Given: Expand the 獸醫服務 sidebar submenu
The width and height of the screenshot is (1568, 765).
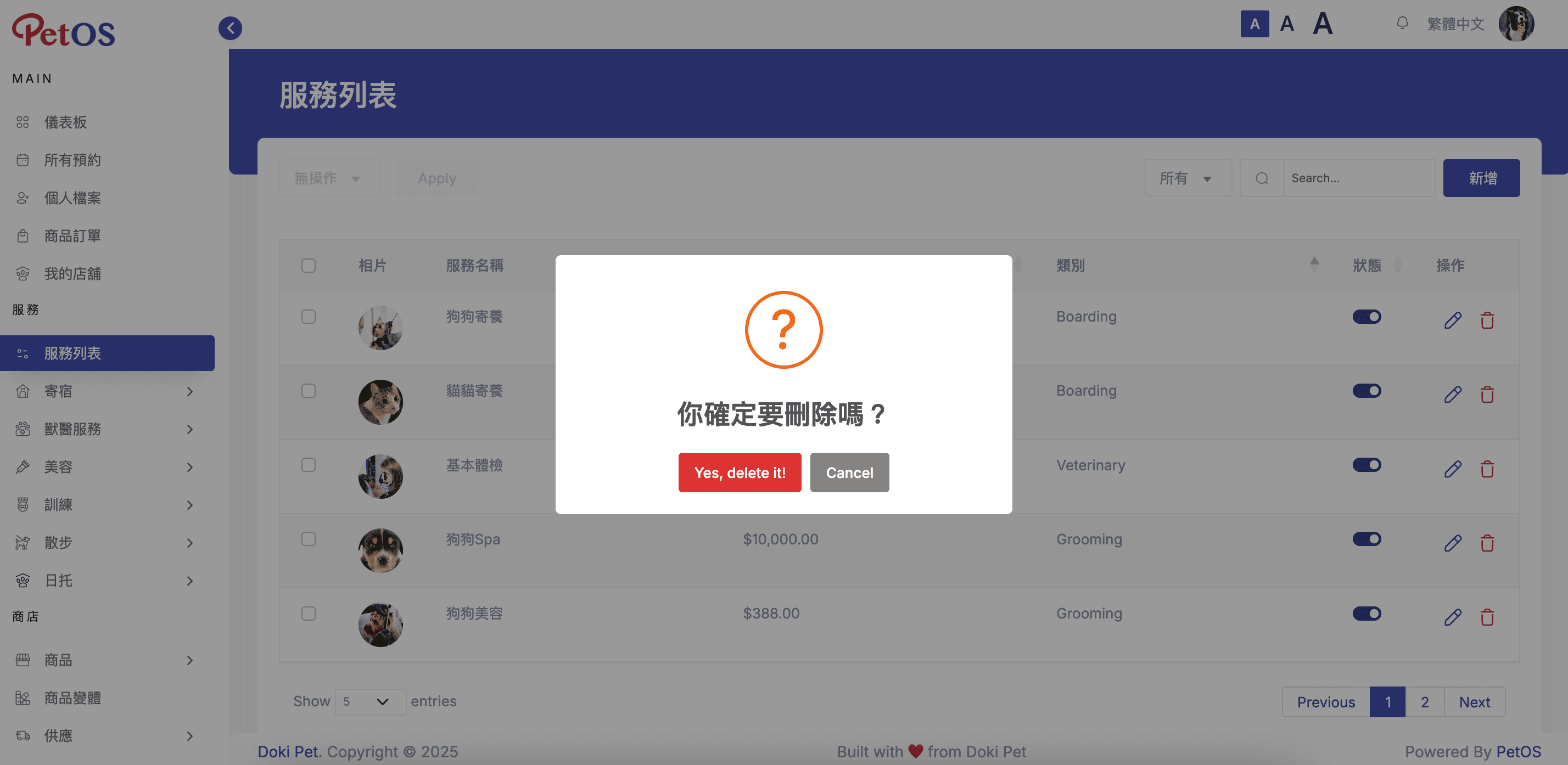Looking at the screenshot, I should point(107,429).
